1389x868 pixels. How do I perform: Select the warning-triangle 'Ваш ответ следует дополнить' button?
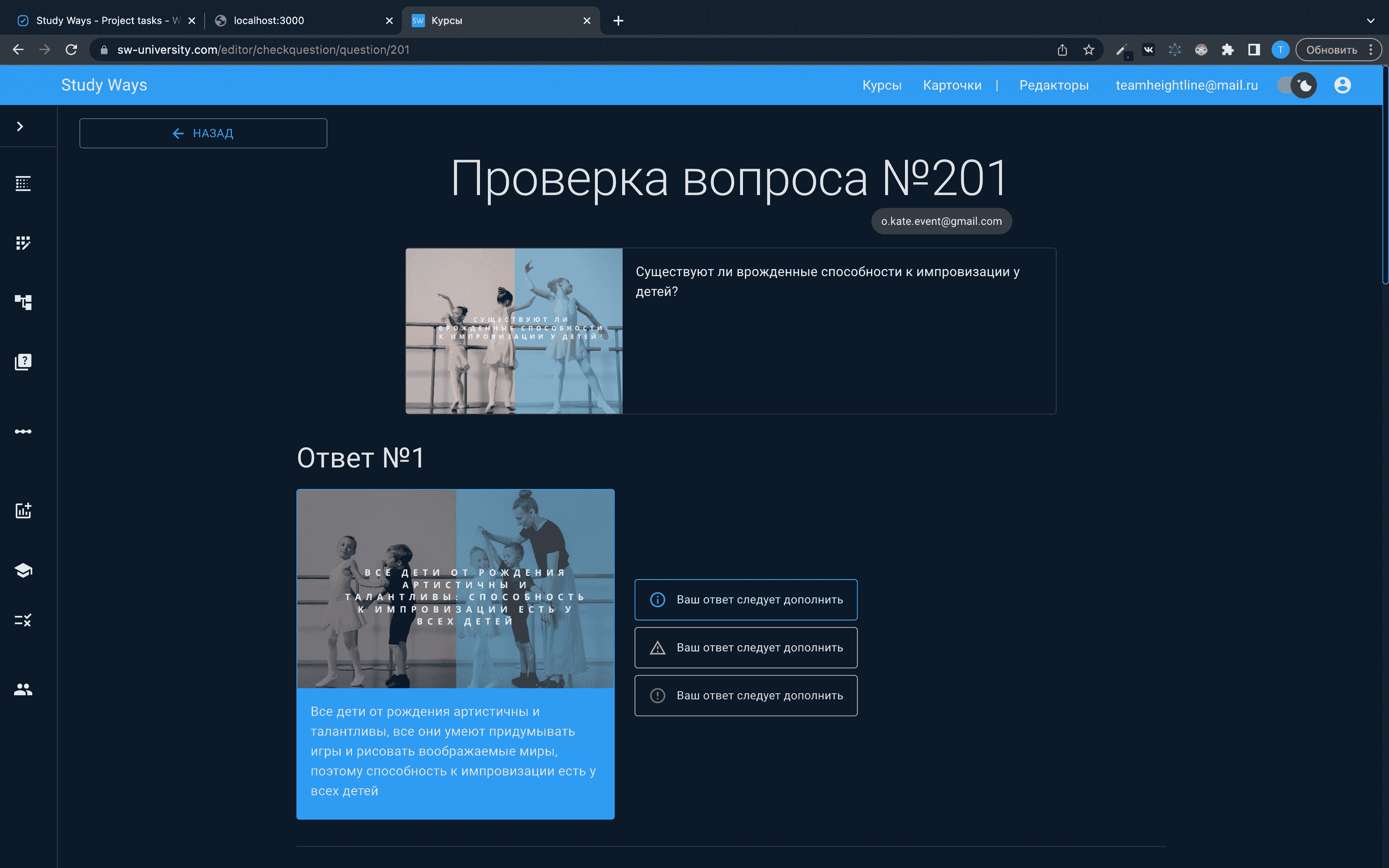click(746, 648)
